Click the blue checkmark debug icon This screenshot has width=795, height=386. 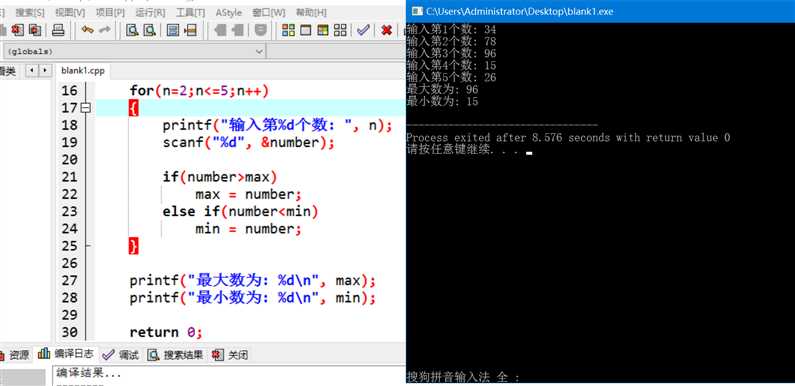tap(363, 30)
